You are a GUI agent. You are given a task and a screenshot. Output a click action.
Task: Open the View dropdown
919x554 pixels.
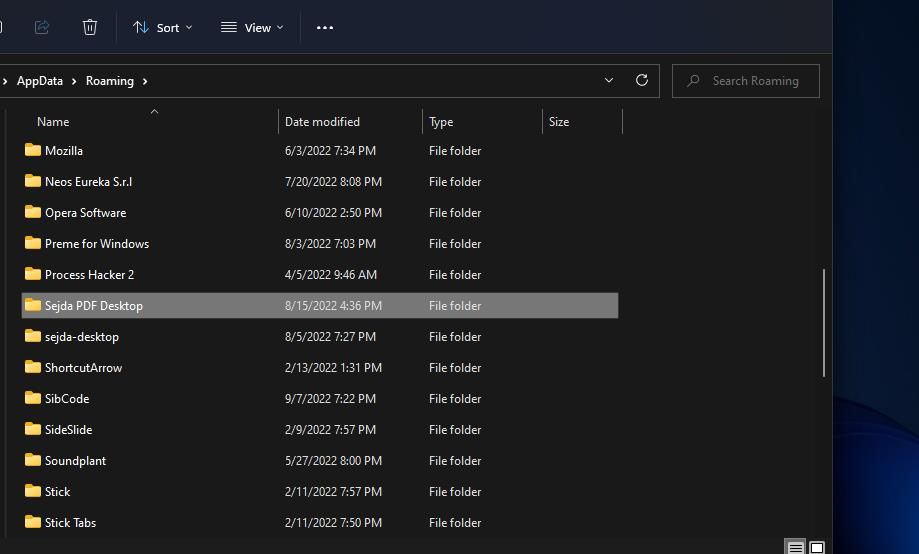(252, 27)
